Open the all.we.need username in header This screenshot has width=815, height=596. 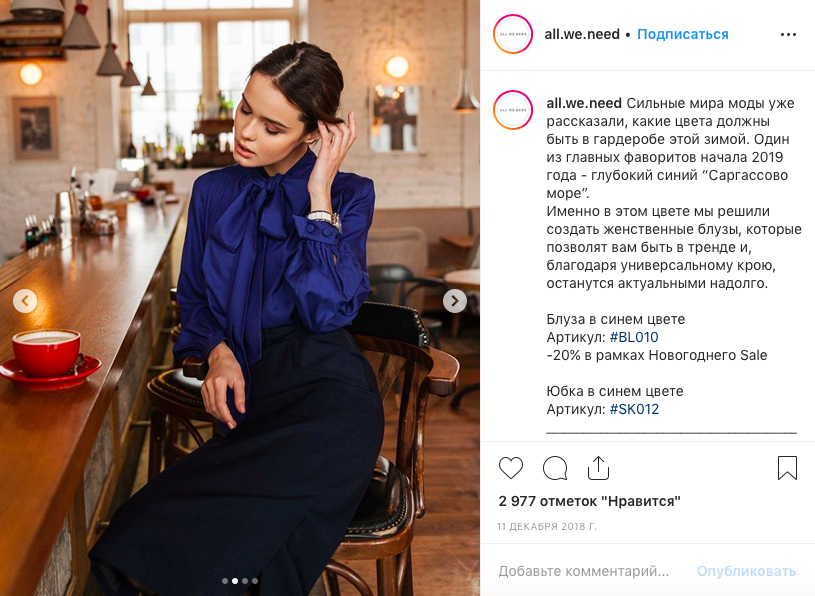pos(582,34)
